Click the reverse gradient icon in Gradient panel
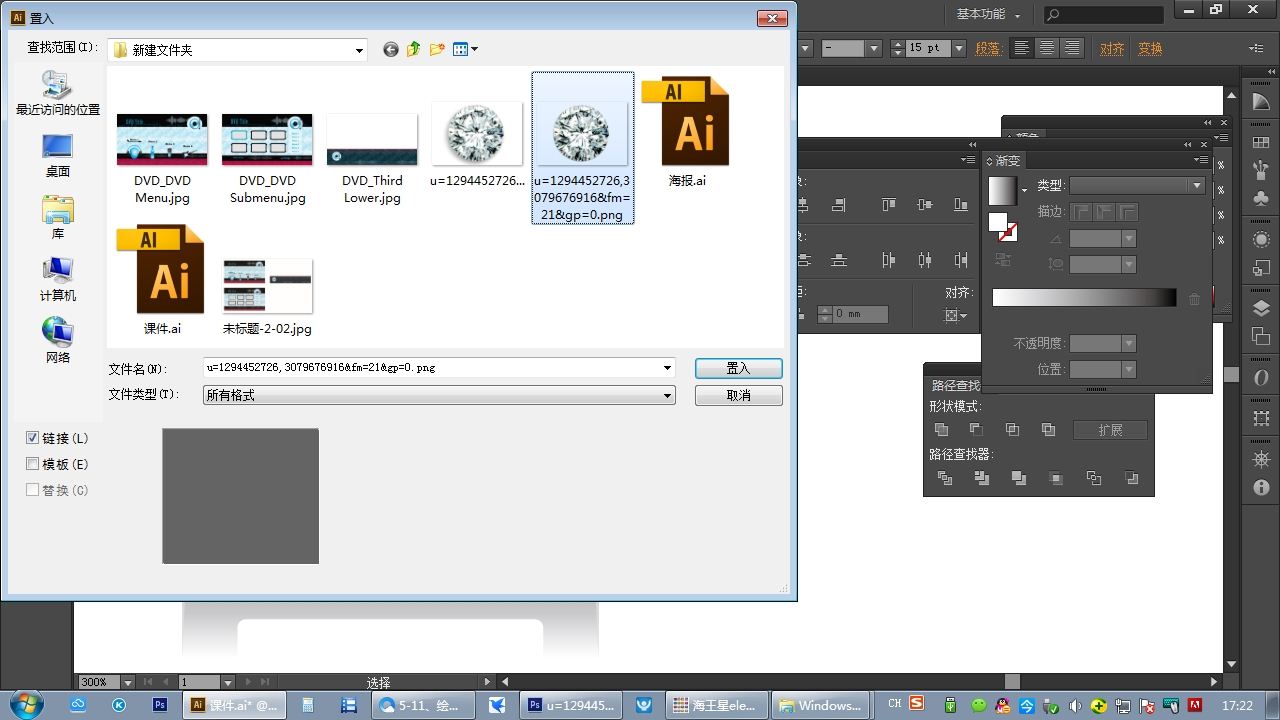This screenshot has height=720, width=1280. pyautogui.click(x=1003, y=260)
